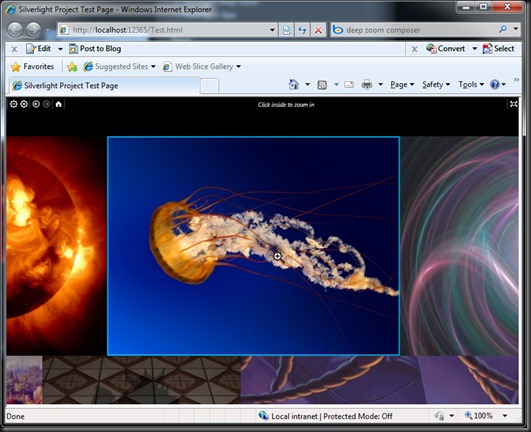Expand the zoom level 100% dropdown
This screenshot has width=531, height=432.
505,415
